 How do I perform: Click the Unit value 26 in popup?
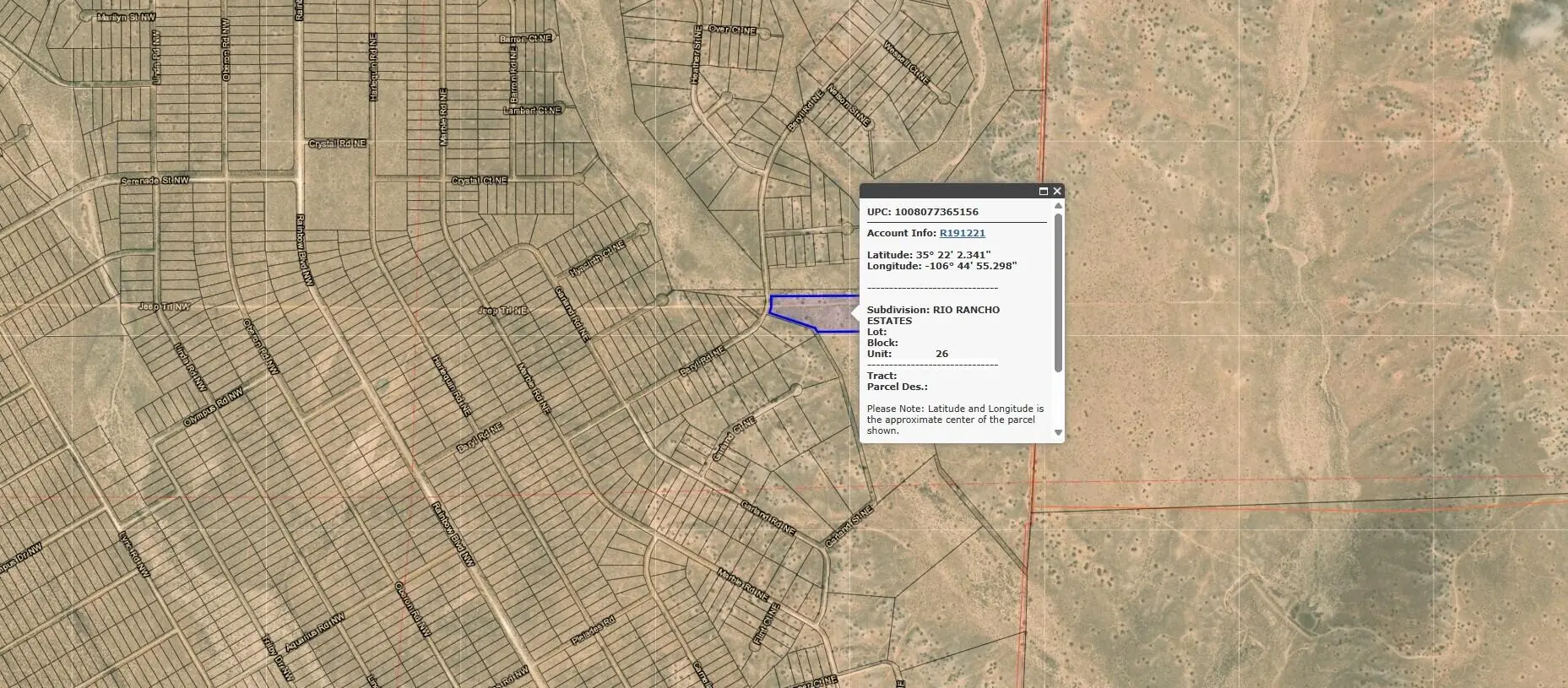pos(941,354)
